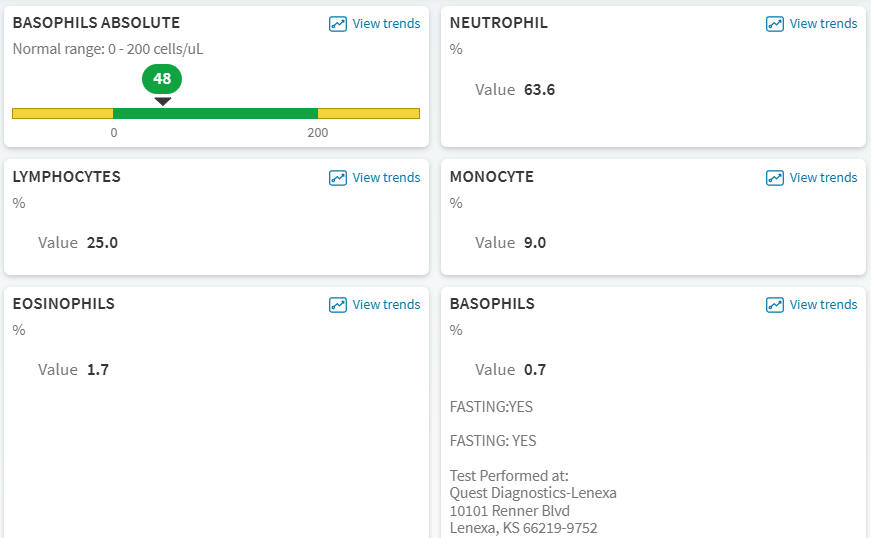Open View trends link for Neutrophil
The height and width of the screenshot is (538, 871).
point(823,24)
